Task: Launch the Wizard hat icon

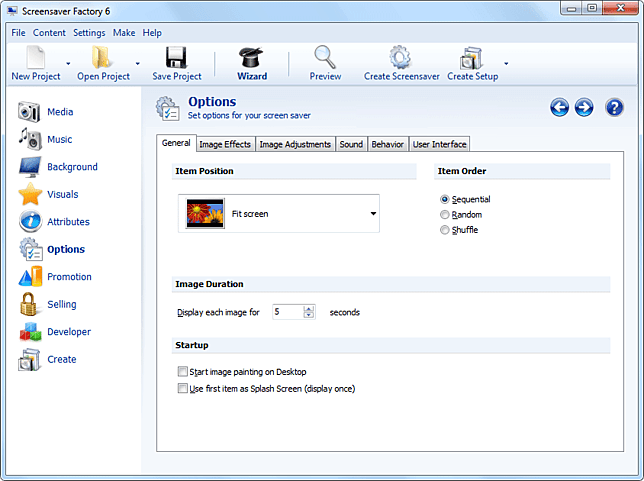Action: point(251,57)
